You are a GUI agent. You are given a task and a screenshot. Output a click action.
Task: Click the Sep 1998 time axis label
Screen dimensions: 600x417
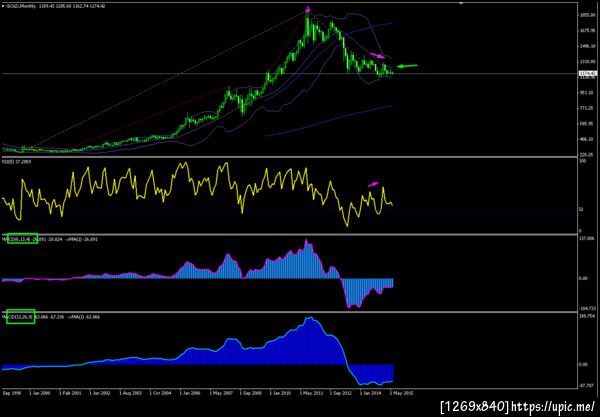(x=12, y=393)
